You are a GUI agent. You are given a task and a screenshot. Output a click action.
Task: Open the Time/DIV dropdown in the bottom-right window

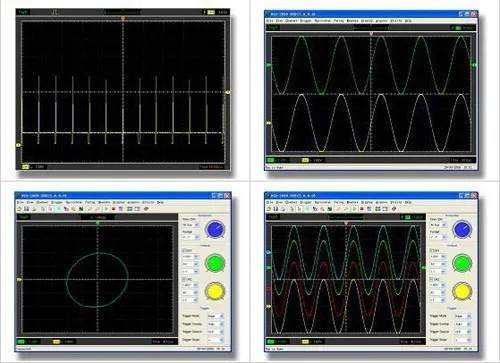pyautogui.click(x=438, y=225)
